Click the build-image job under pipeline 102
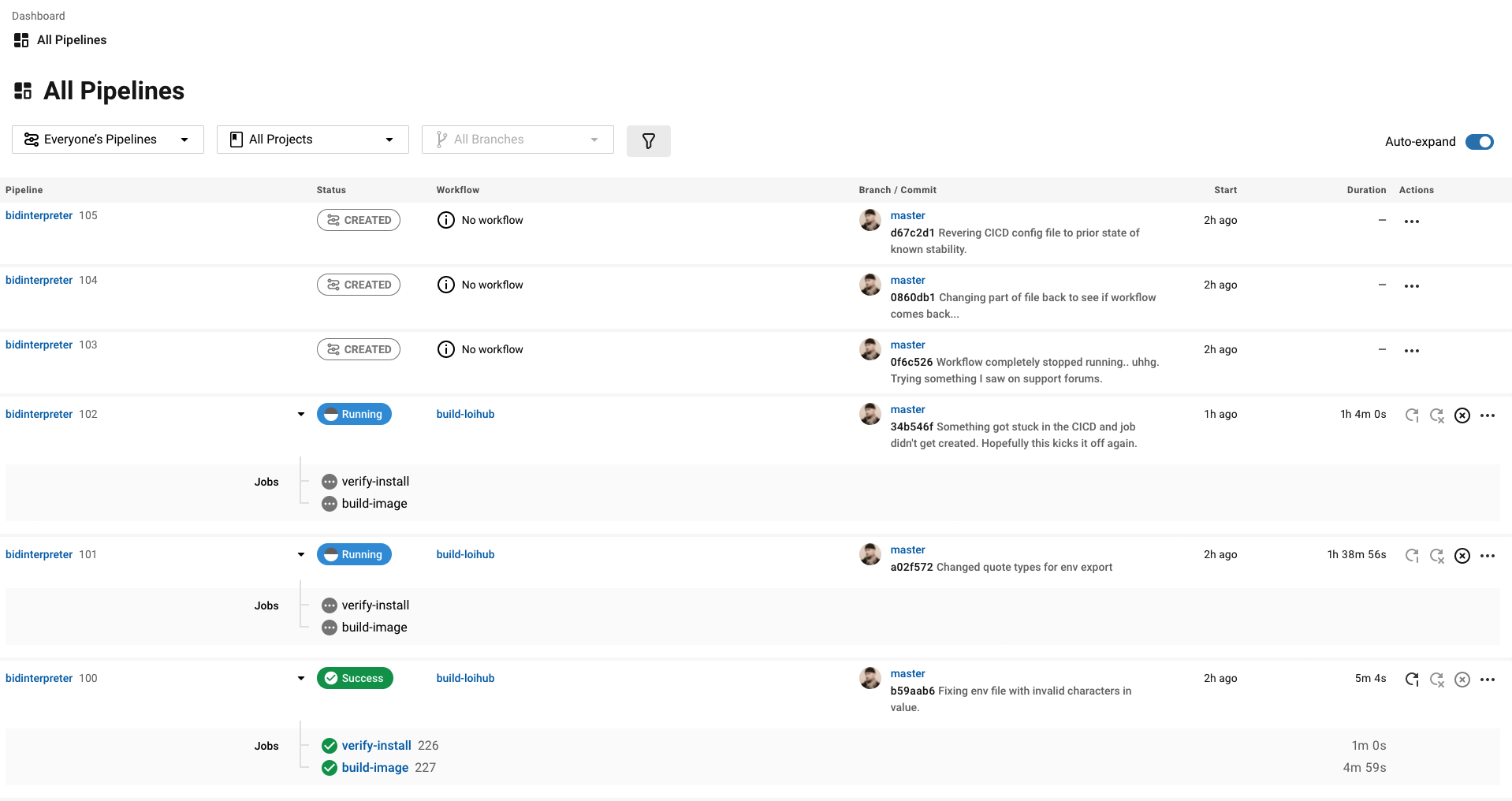Screen dimensions: 1512x801 pyautogui.click(x=374, y=504)
